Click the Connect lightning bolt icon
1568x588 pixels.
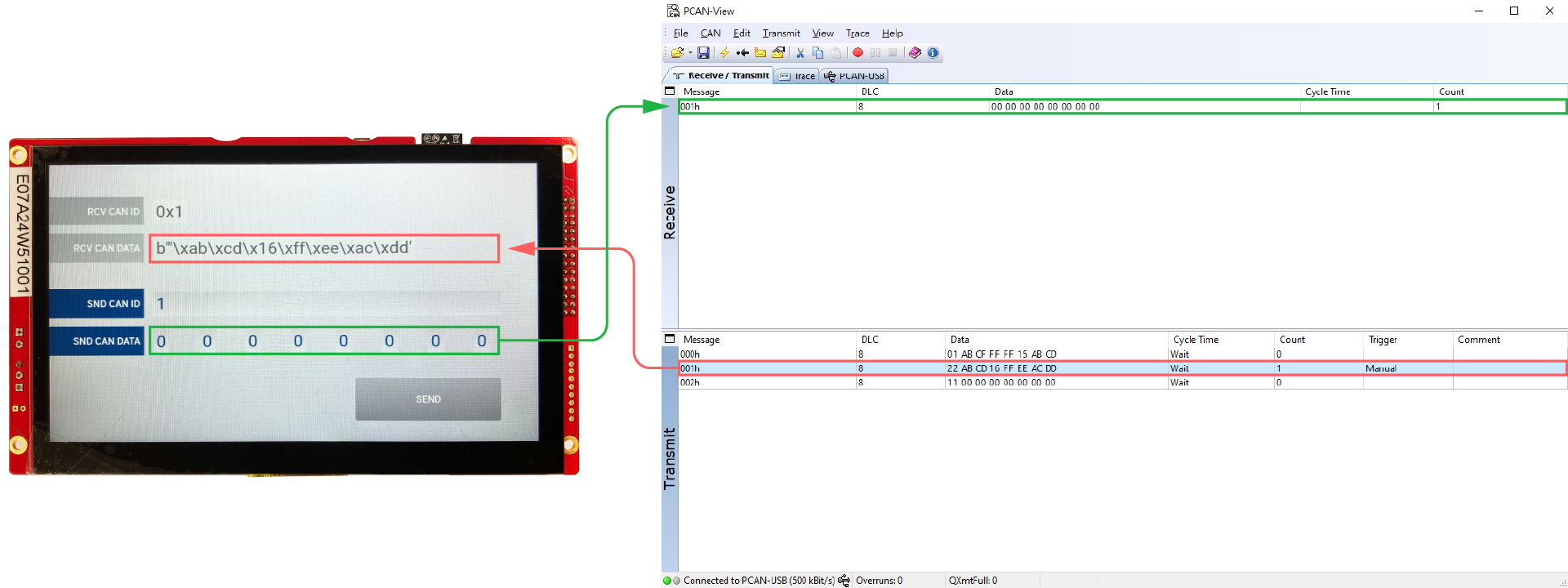pos(724,53)
